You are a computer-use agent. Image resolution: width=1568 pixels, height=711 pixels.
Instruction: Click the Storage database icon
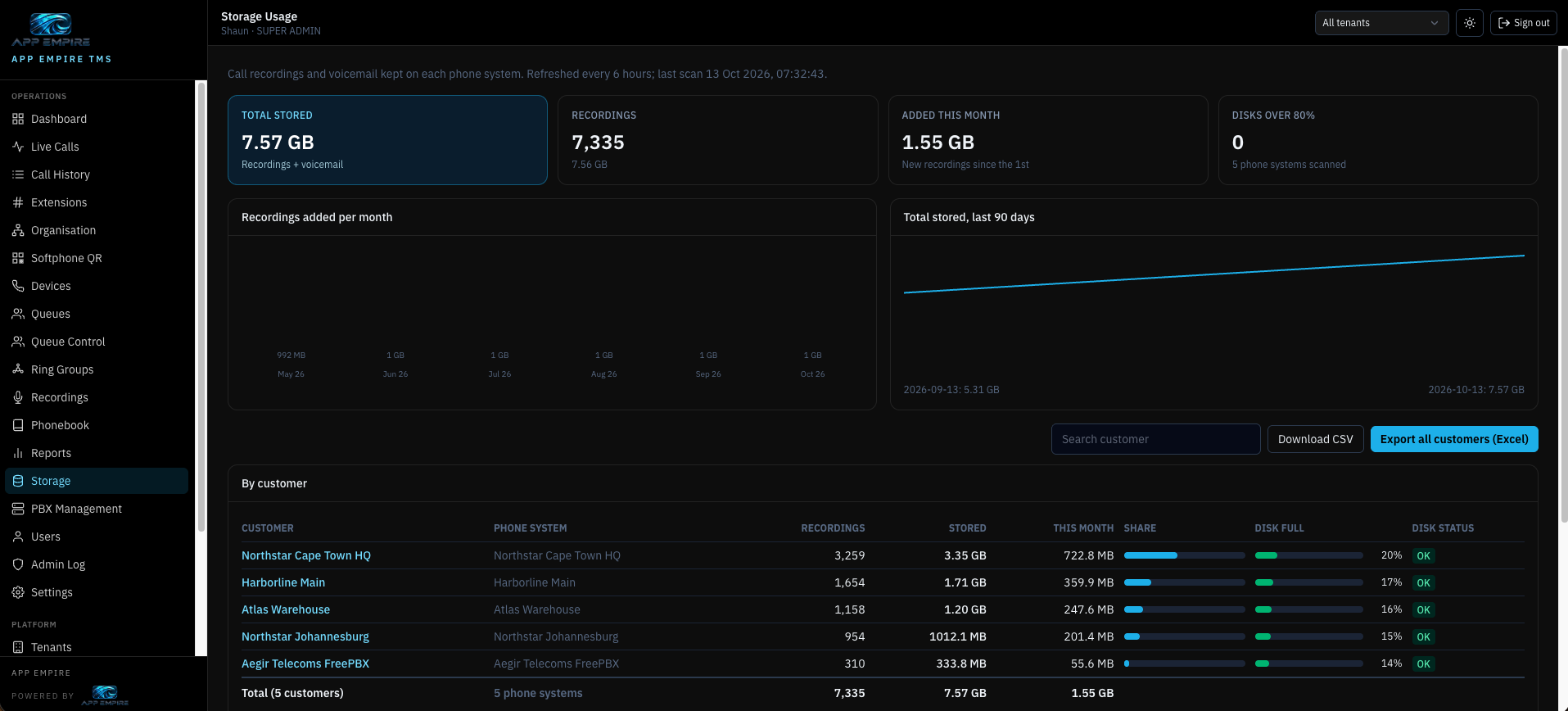pos(18,481)
